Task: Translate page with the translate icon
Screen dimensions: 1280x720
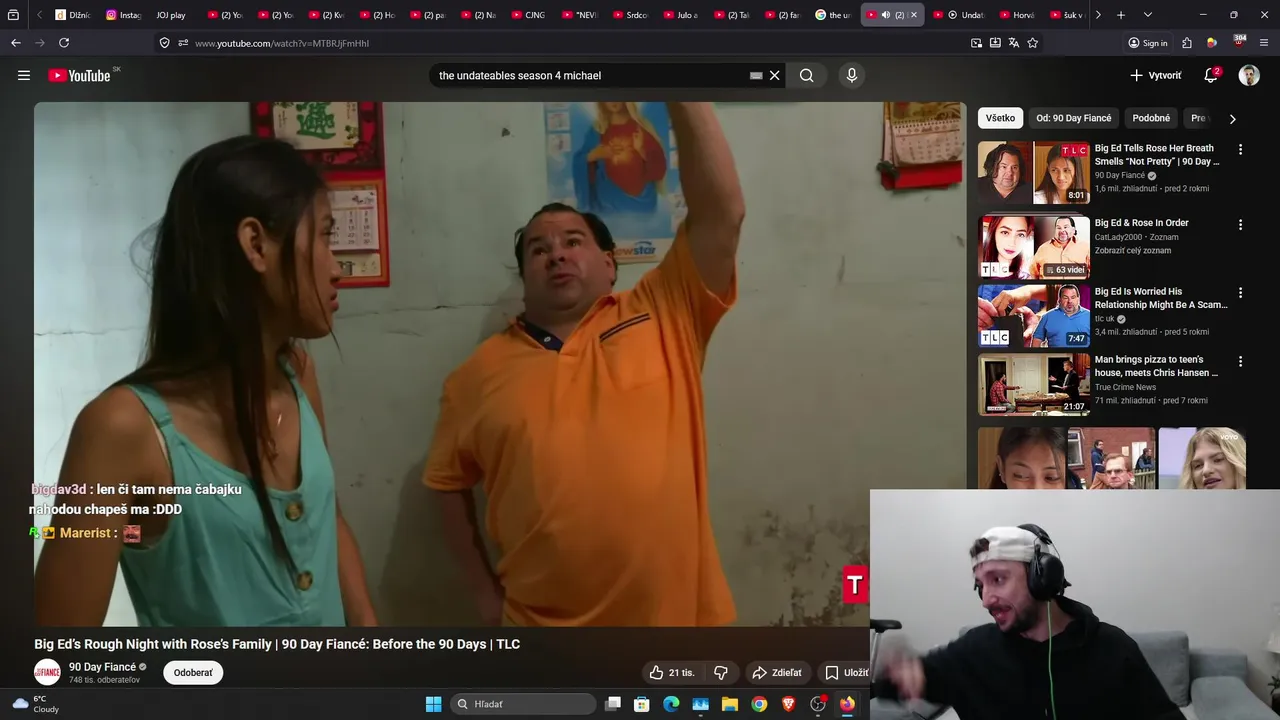Action: tap(1014, 43)
